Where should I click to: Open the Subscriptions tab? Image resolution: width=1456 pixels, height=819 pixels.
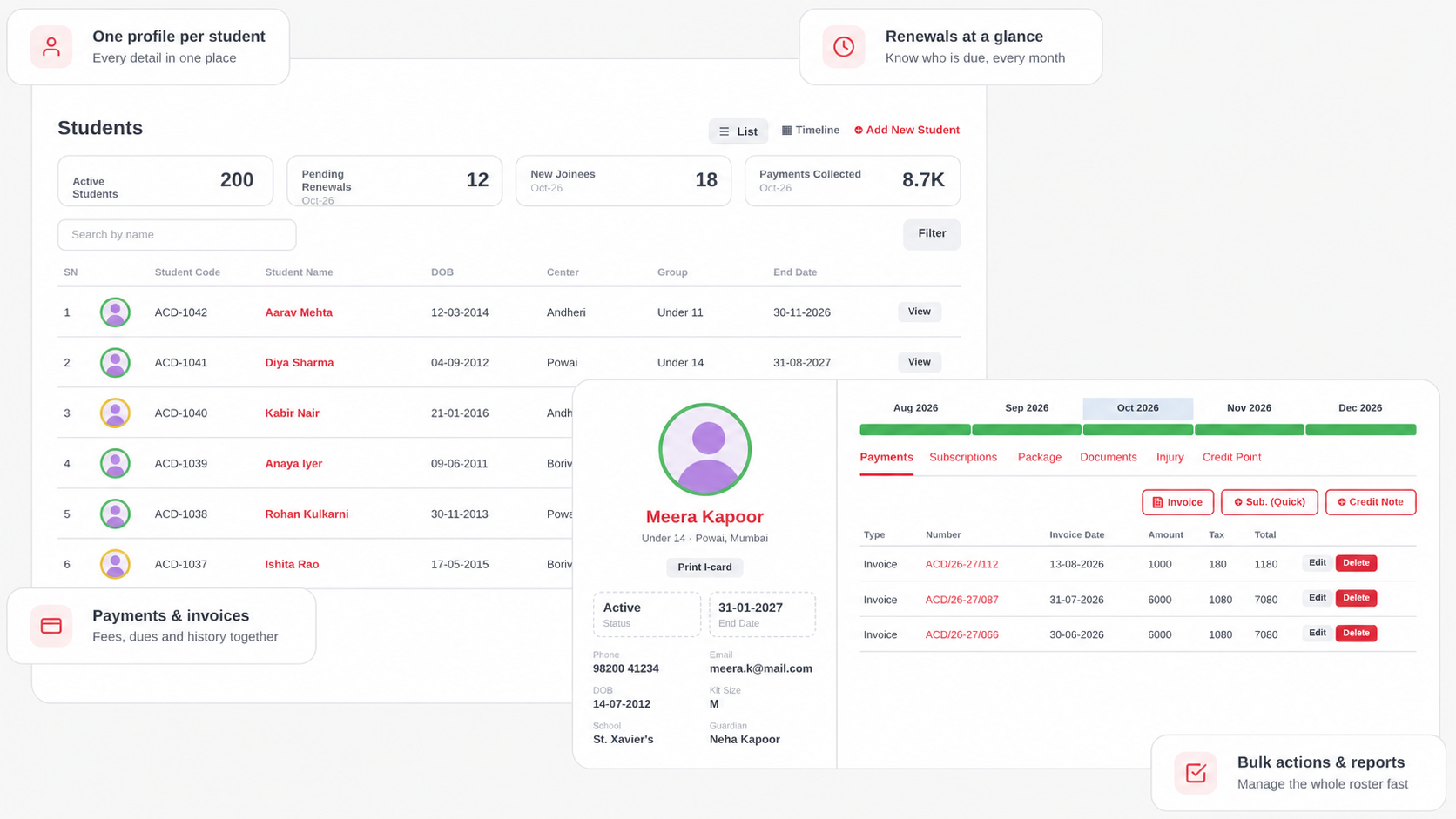click(963, 458)
